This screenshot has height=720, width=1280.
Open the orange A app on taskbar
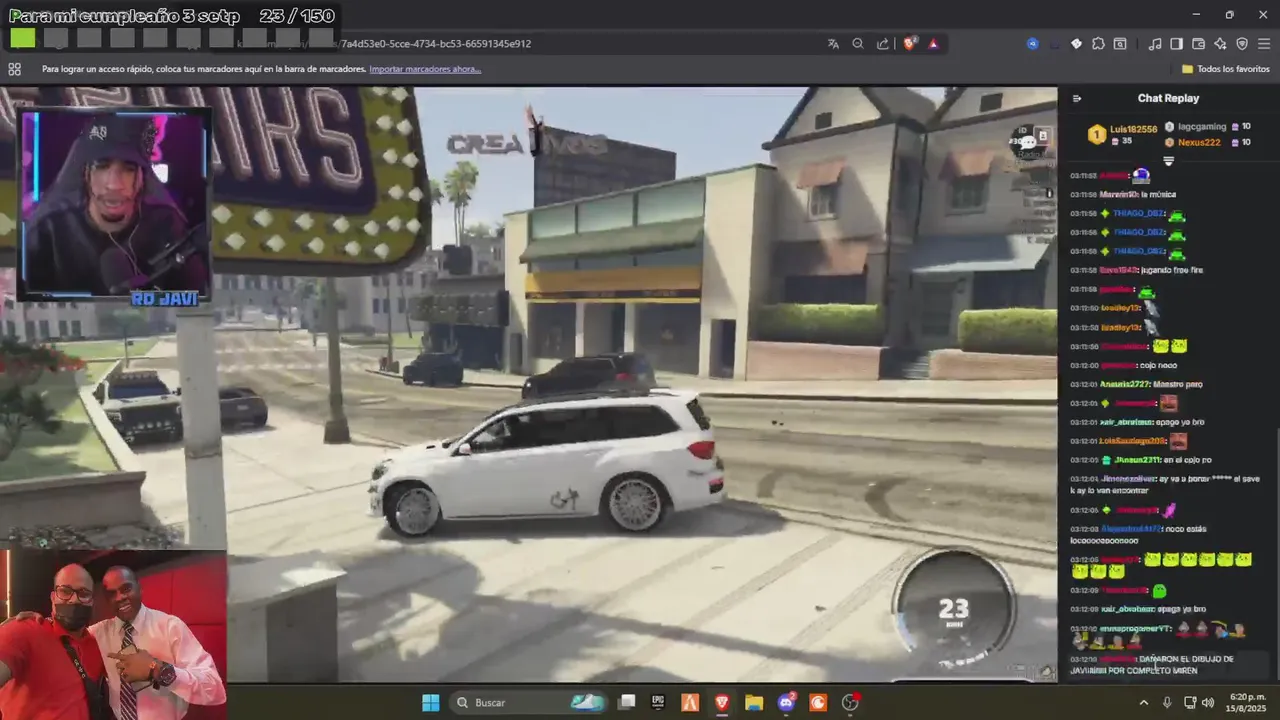click(x=690, y=702)
